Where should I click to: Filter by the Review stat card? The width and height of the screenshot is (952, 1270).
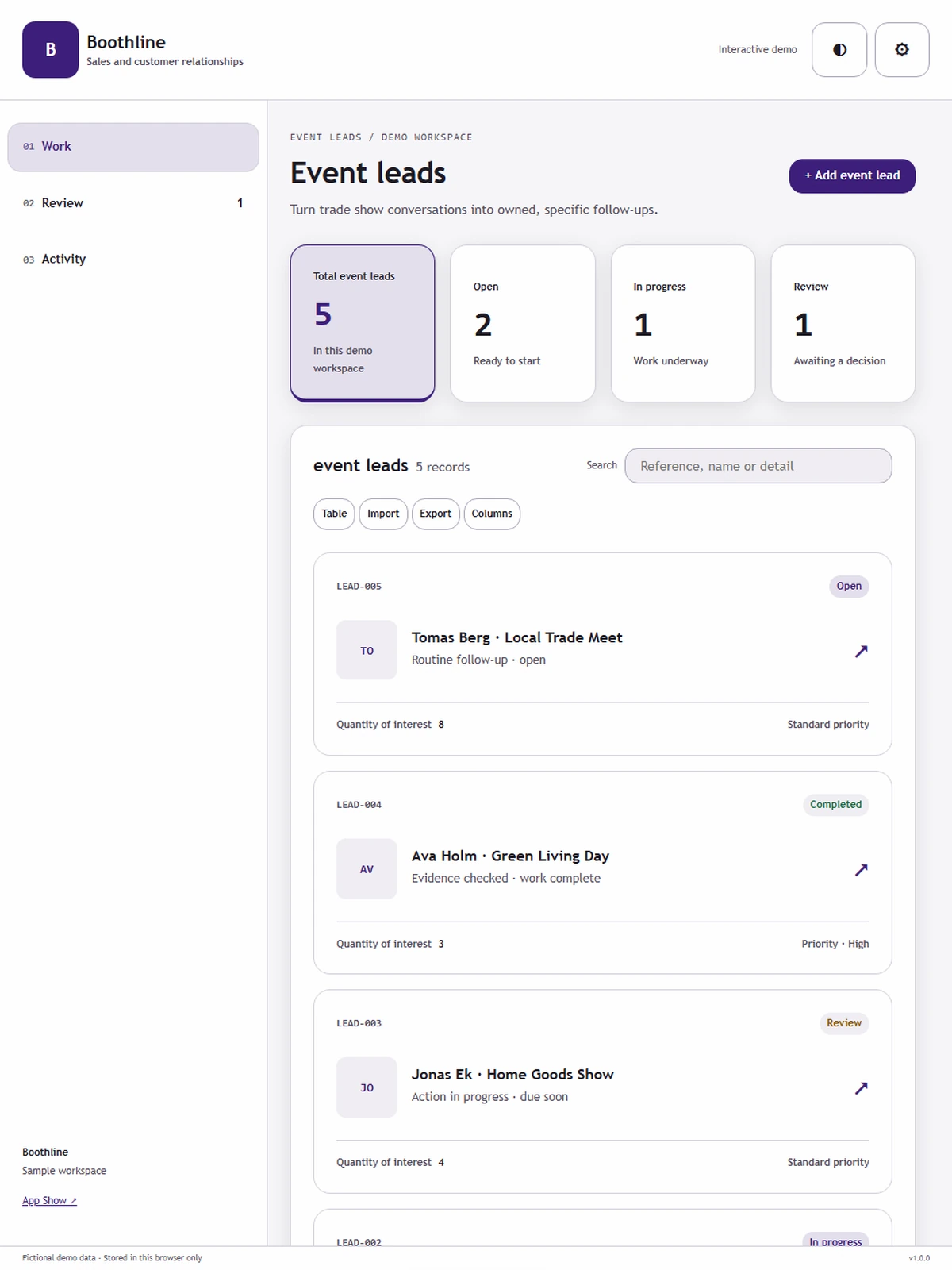[x=843, y=323]
